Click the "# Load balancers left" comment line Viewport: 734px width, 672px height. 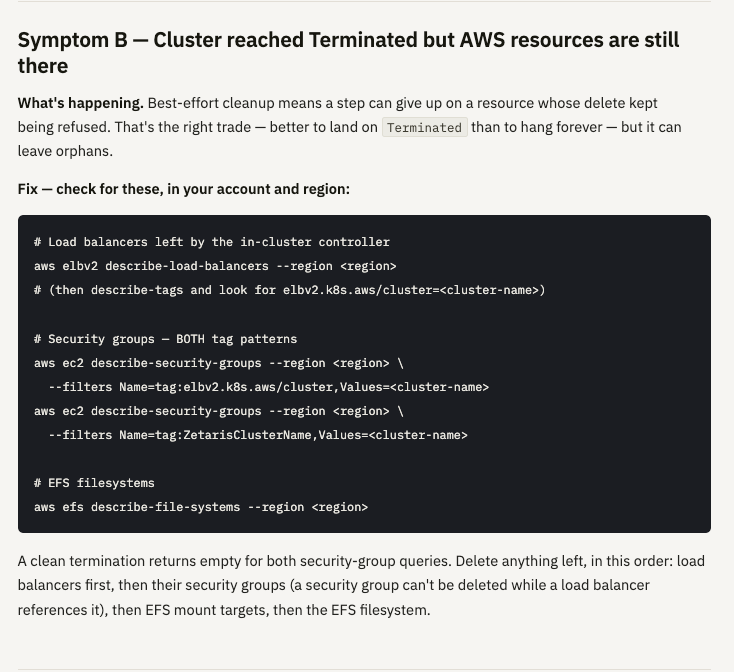(x=212, y=242)
